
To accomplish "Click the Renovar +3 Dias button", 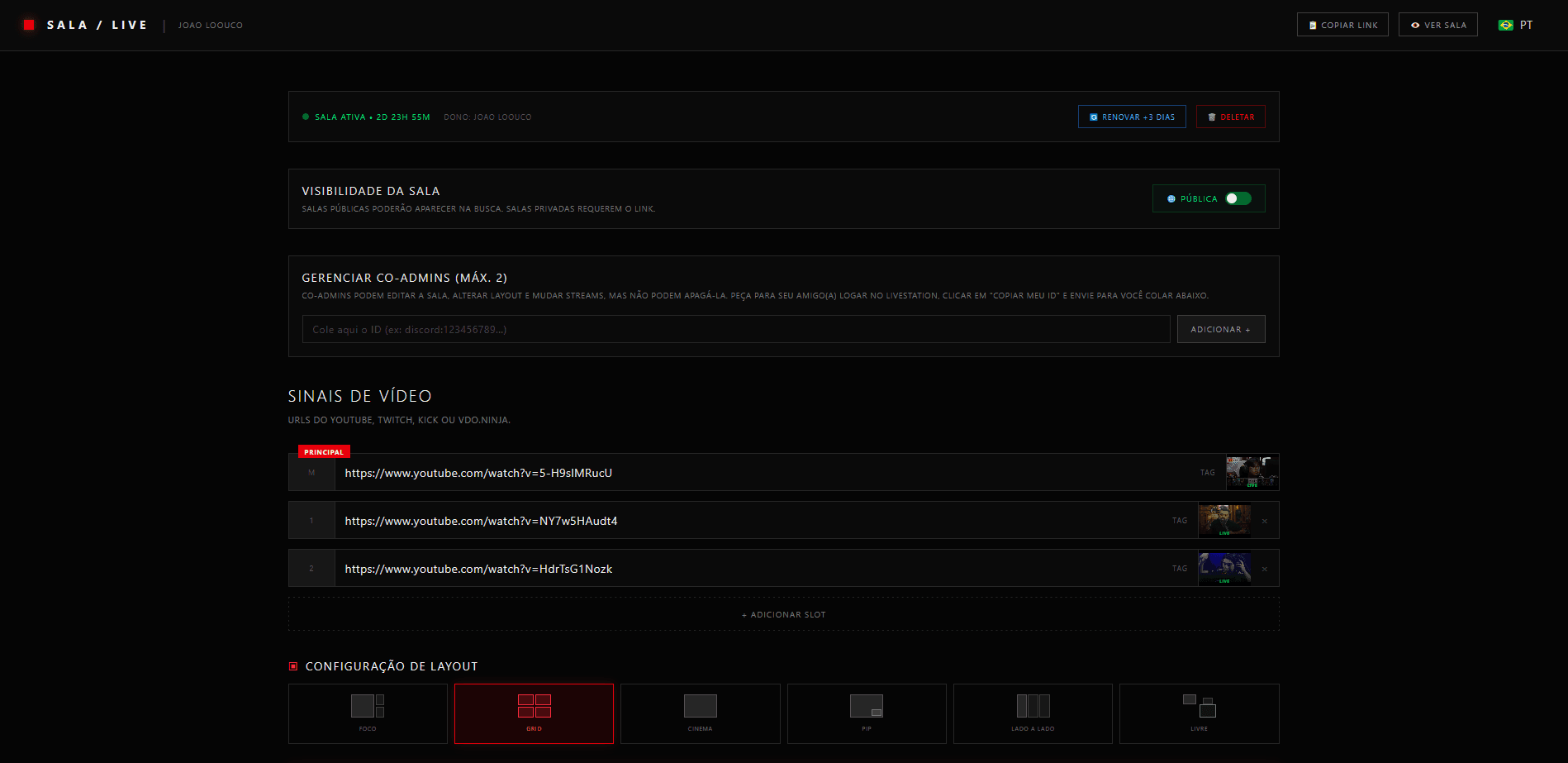I will [x=1131, y=117].
